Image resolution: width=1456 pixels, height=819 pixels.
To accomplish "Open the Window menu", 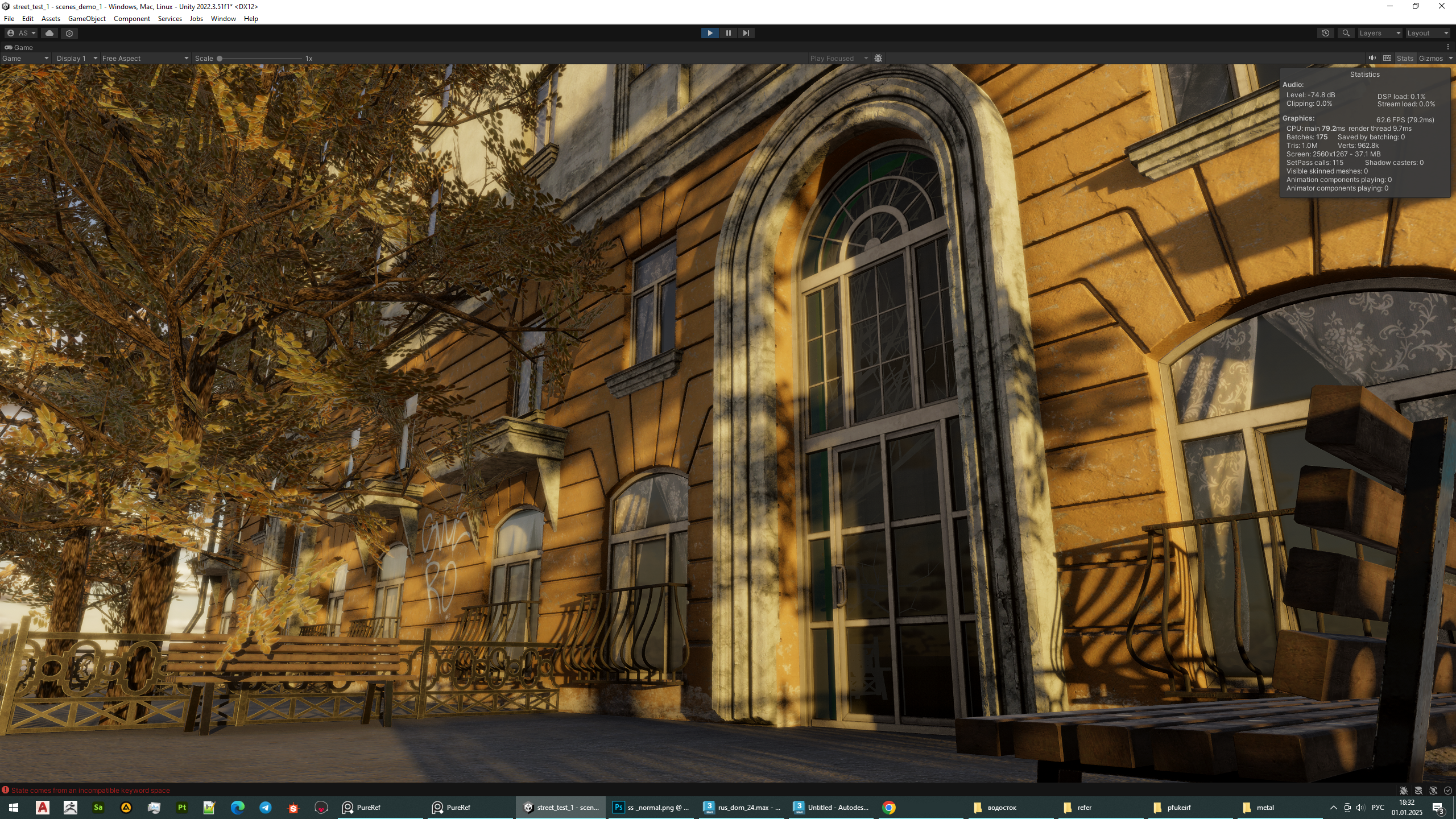I will pos(223,18).
